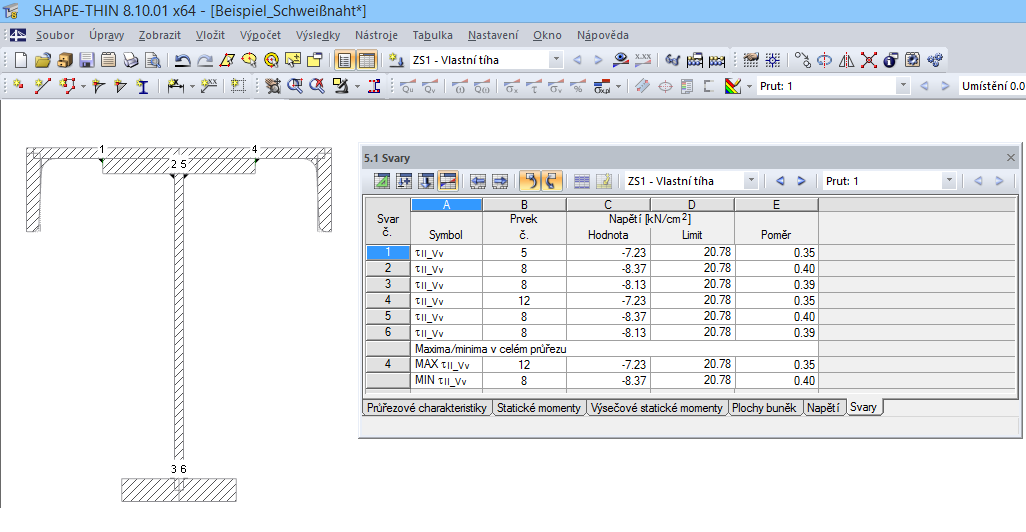Go to previous load case in main toolbar

tap(577, 60)
